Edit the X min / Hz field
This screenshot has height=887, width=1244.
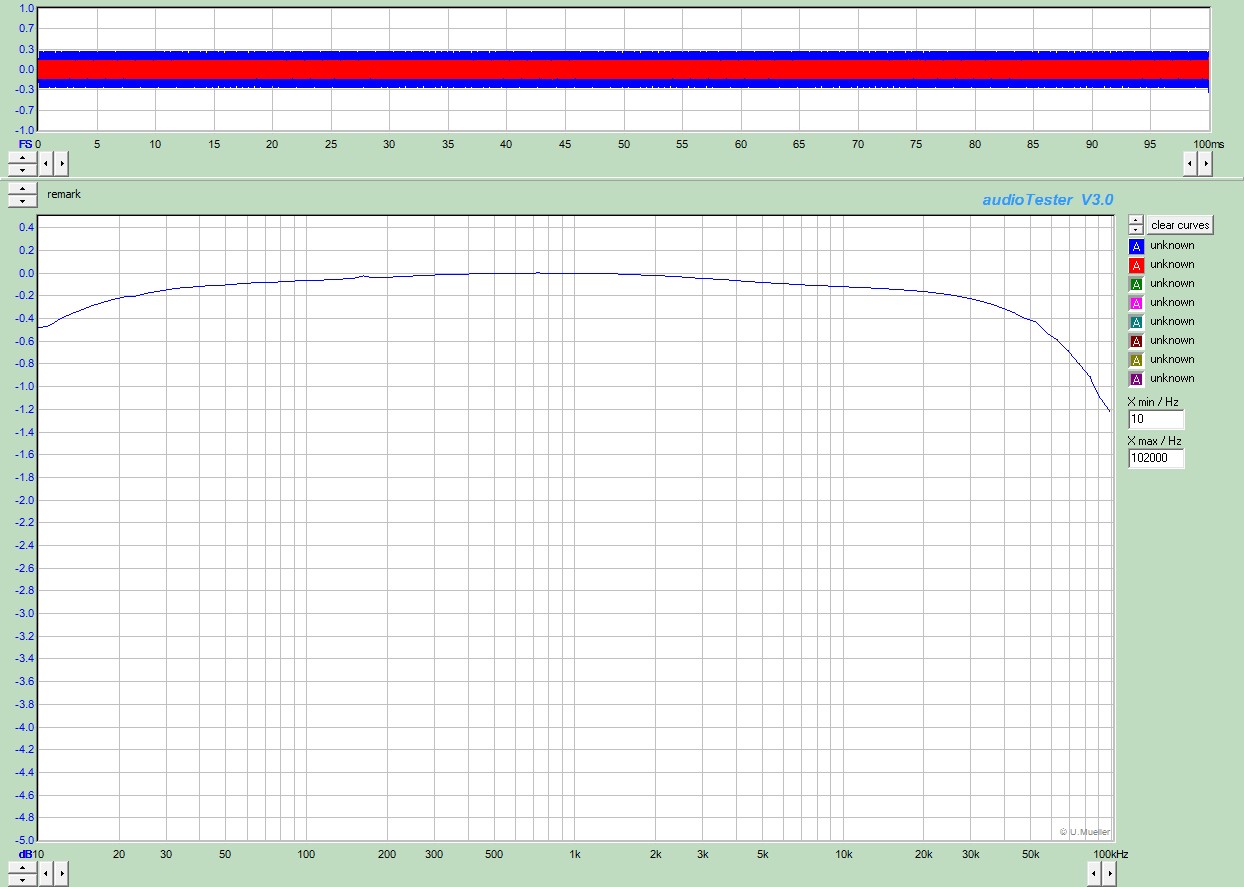[1156, 420]
